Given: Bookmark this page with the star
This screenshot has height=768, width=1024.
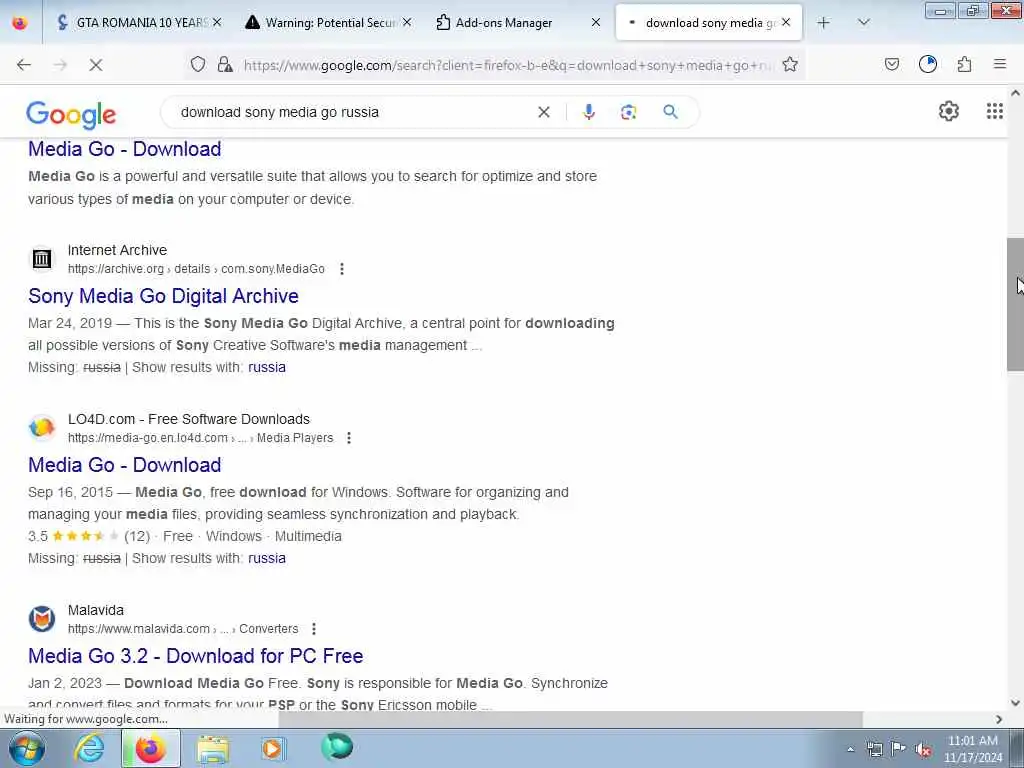Looking at the screenshot, I should click(x=790, y=64).
